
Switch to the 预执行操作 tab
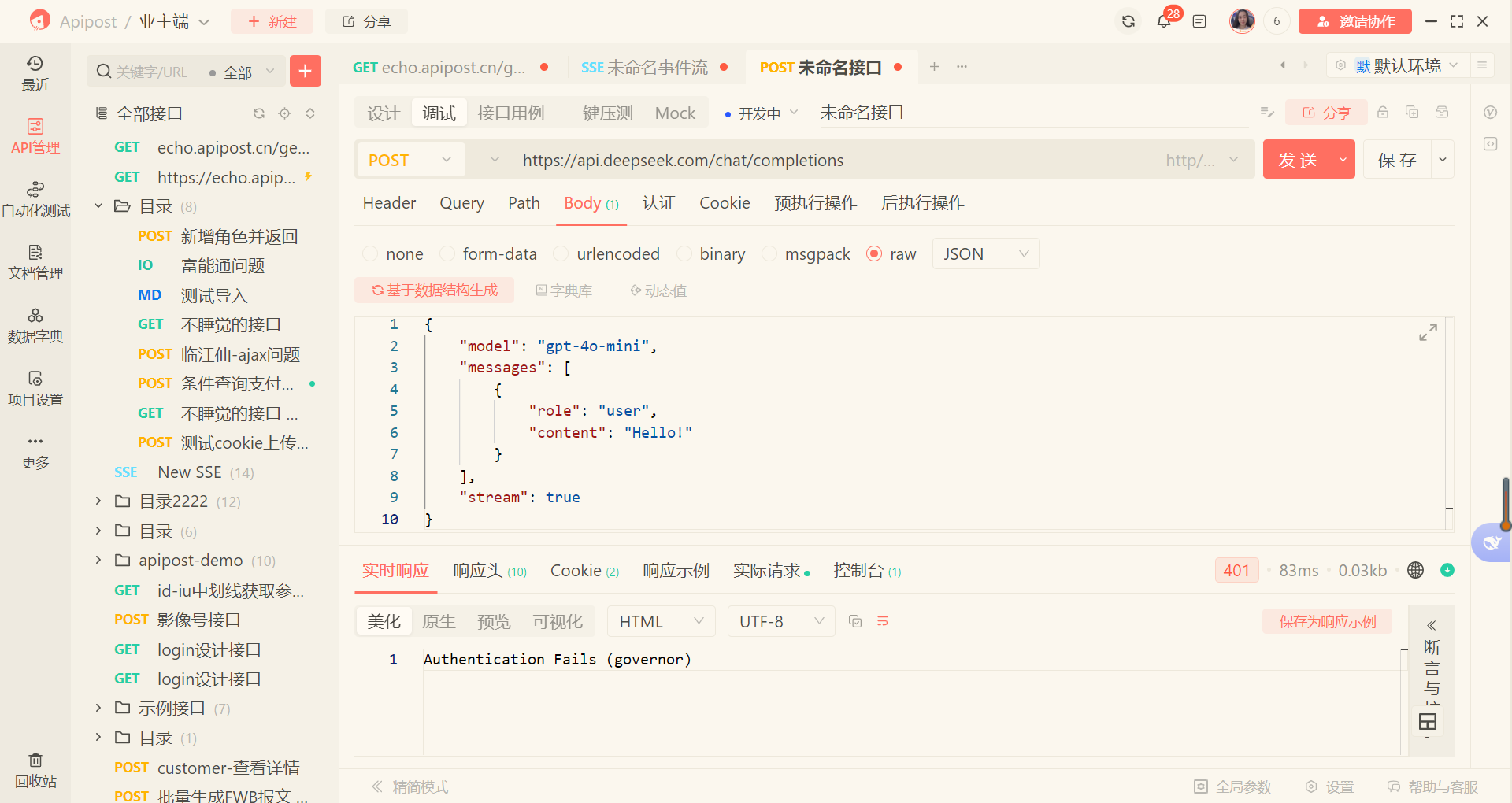[816, 203]
